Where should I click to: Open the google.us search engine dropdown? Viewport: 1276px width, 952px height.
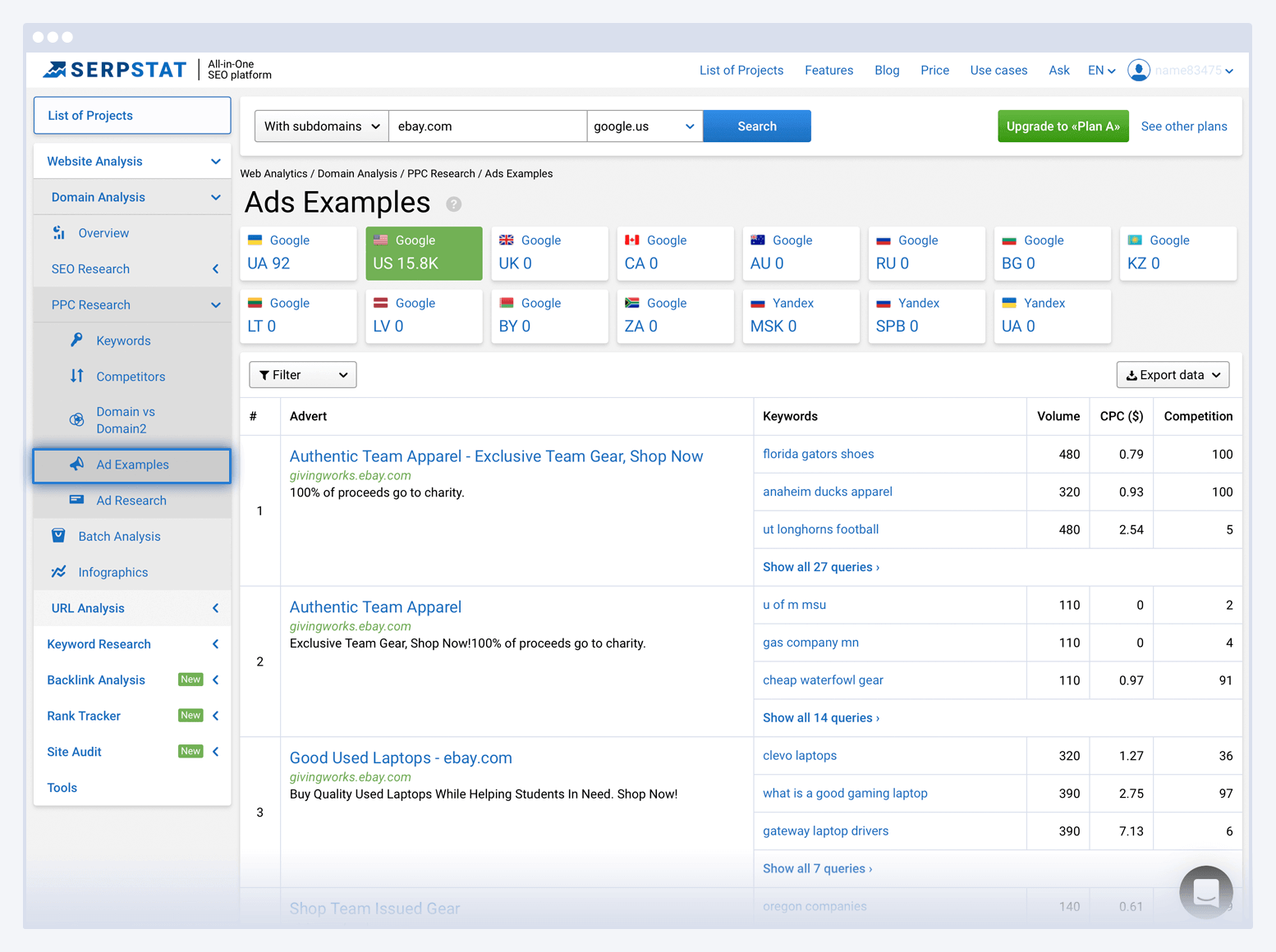coord(645,126)
